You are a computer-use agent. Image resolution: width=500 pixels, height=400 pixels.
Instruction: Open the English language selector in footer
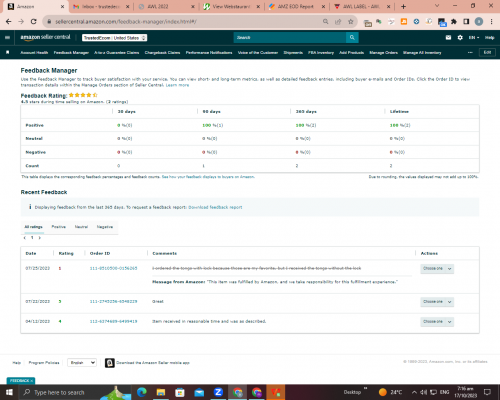(82, 363)
